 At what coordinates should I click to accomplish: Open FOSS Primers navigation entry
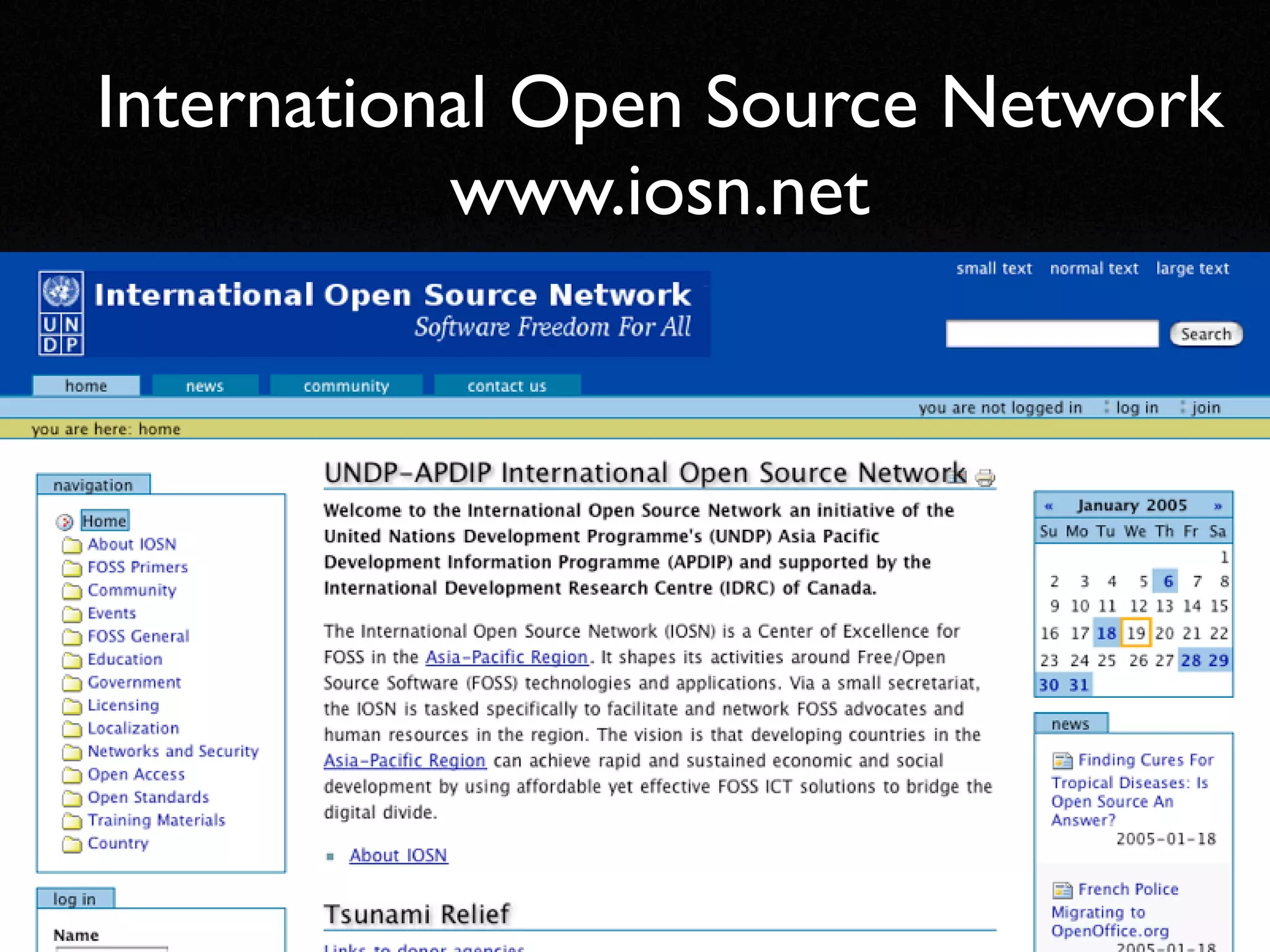click(138, 567)
